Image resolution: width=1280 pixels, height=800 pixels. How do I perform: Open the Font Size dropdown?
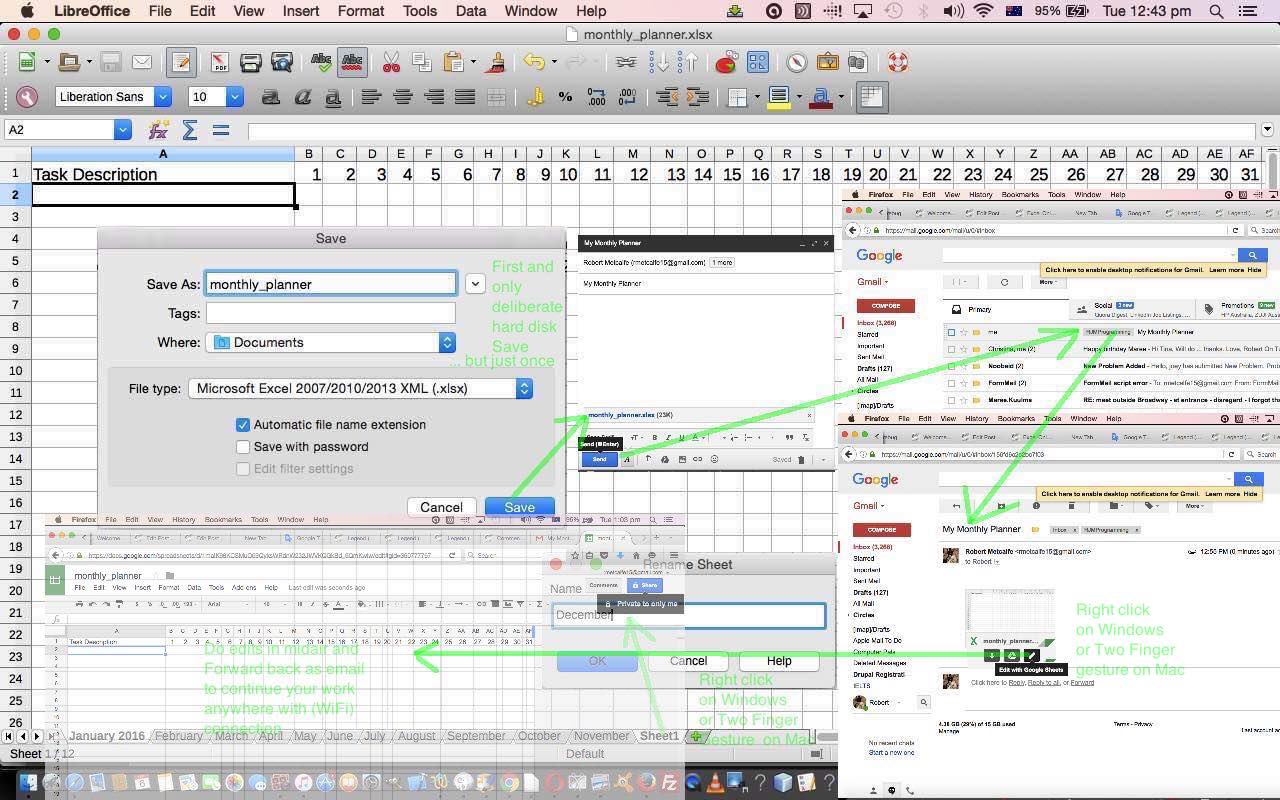(x=235, y=97)
